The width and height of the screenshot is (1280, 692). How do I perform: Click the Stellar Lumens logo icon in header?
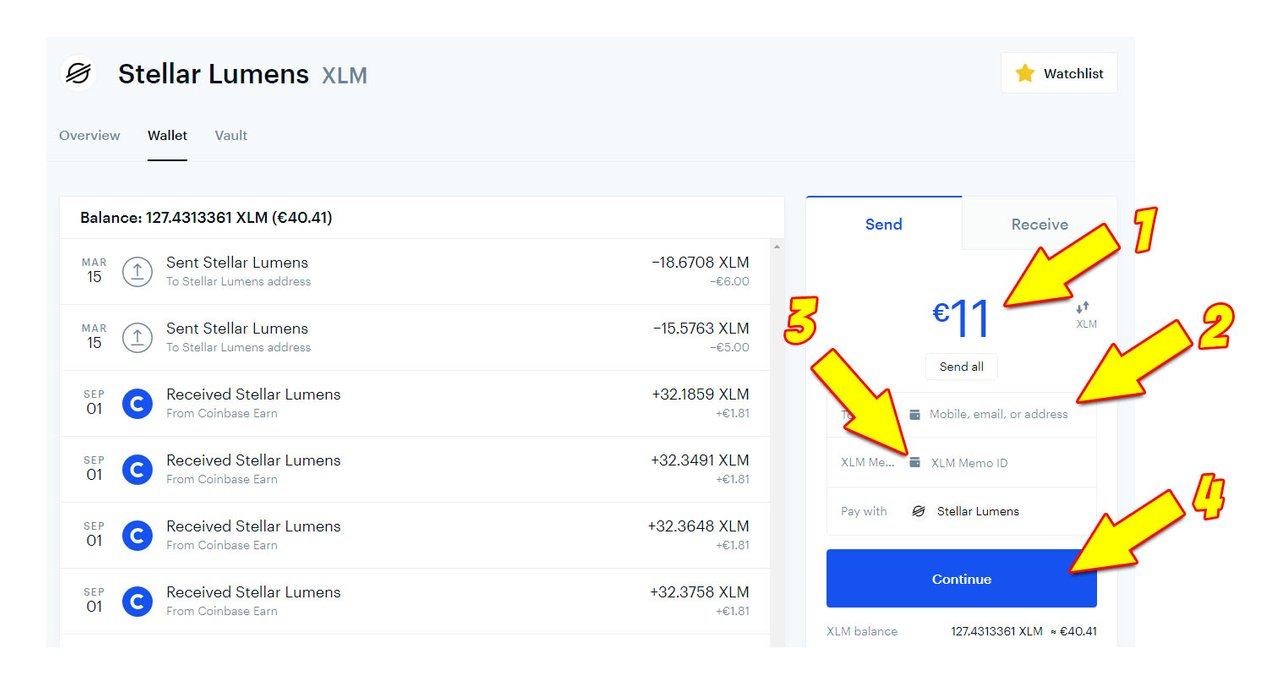coord(77,73)
